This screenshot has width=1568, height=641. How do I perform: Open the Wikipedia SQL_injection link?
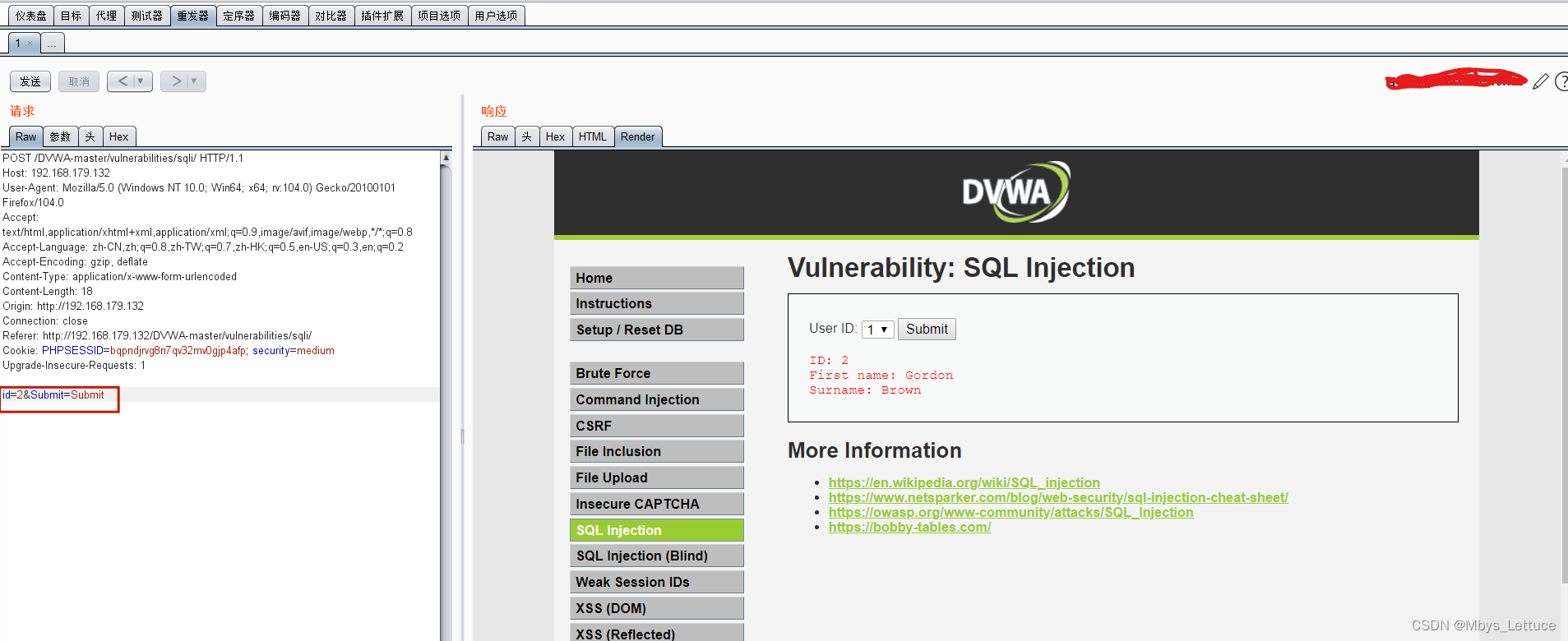coord(964,482)
